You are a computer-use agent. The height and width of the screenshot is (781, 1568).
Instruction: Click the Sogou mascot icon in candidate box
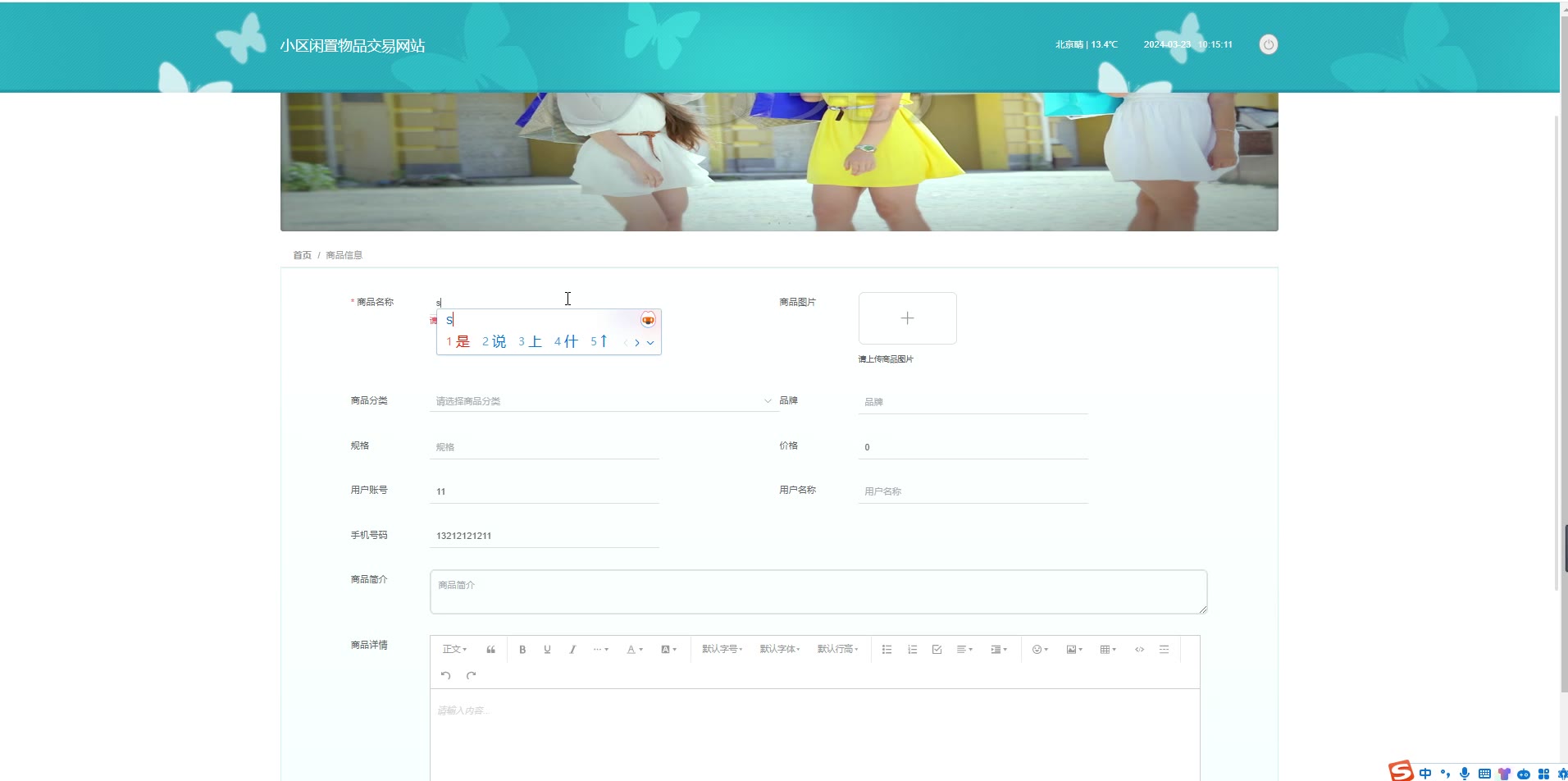pyautogui.click(x=648, y=320)
